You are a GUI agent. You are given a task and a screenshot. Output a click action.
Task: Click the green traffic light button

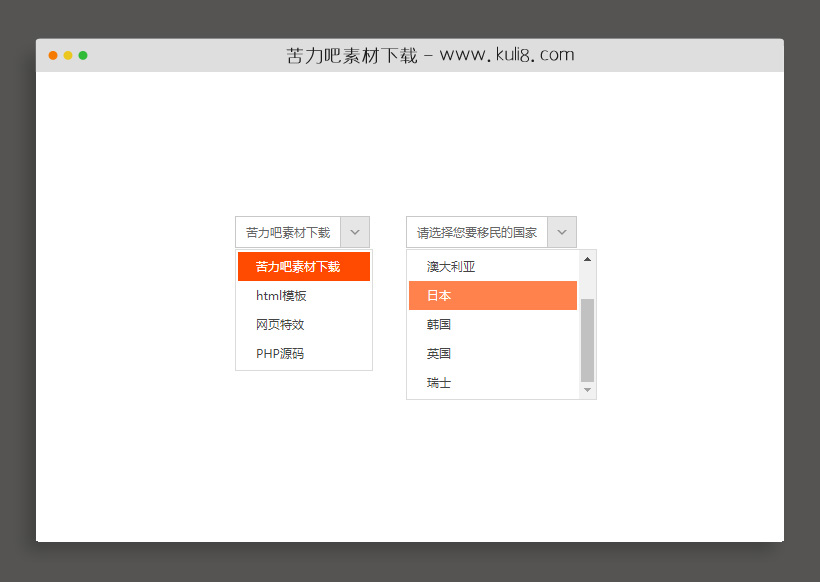pyautogui.click(x=84, y=56)
